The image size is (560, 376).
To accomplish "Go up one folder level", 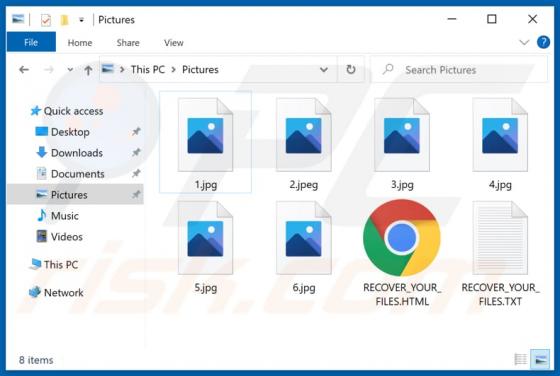I will click(x=88, y=70).
